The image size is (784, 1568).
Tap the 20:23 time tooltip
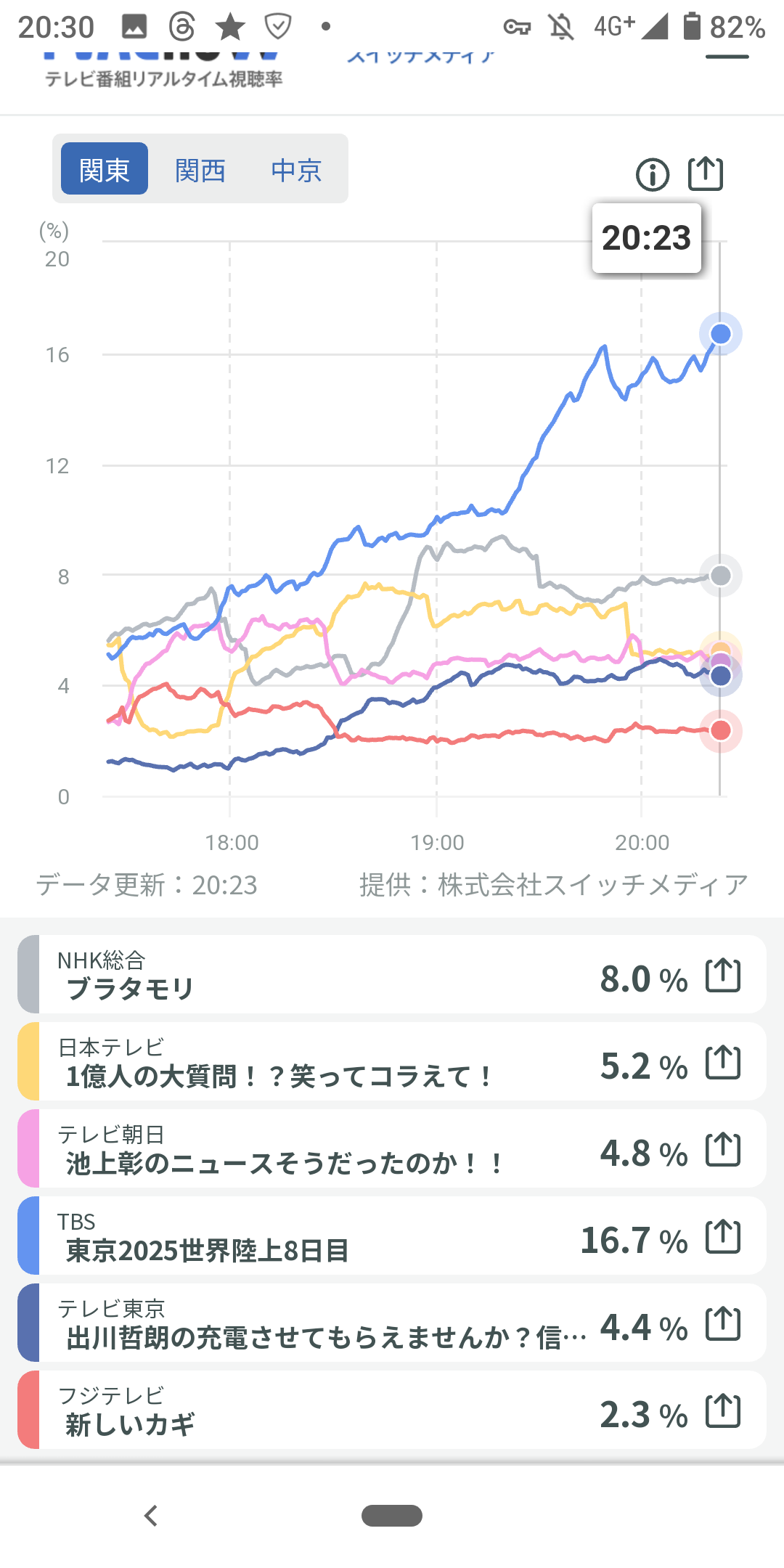(646, 238)
